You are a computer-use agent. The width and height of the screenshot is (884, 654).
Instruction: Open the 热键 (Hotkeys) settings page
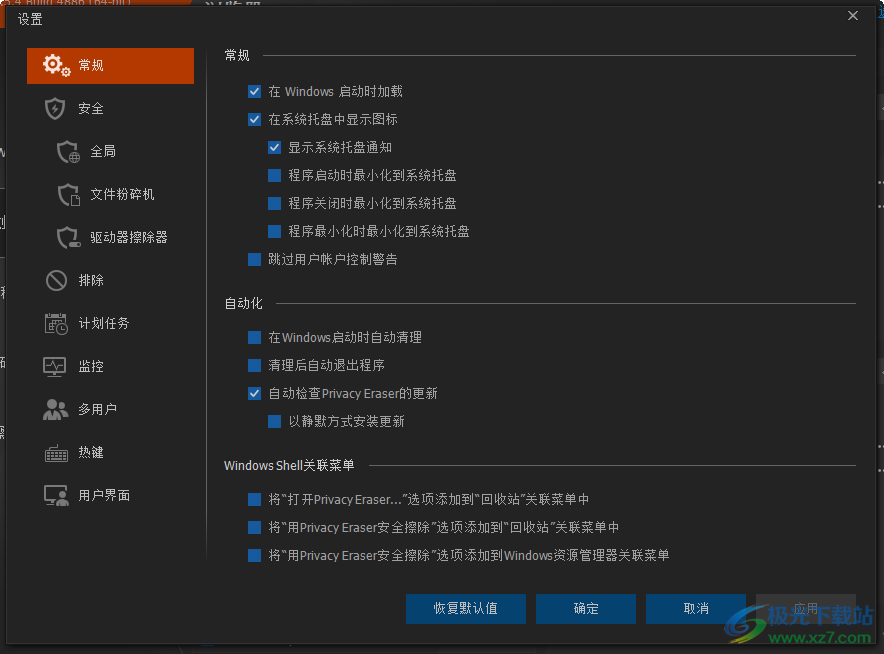point(89,452)
